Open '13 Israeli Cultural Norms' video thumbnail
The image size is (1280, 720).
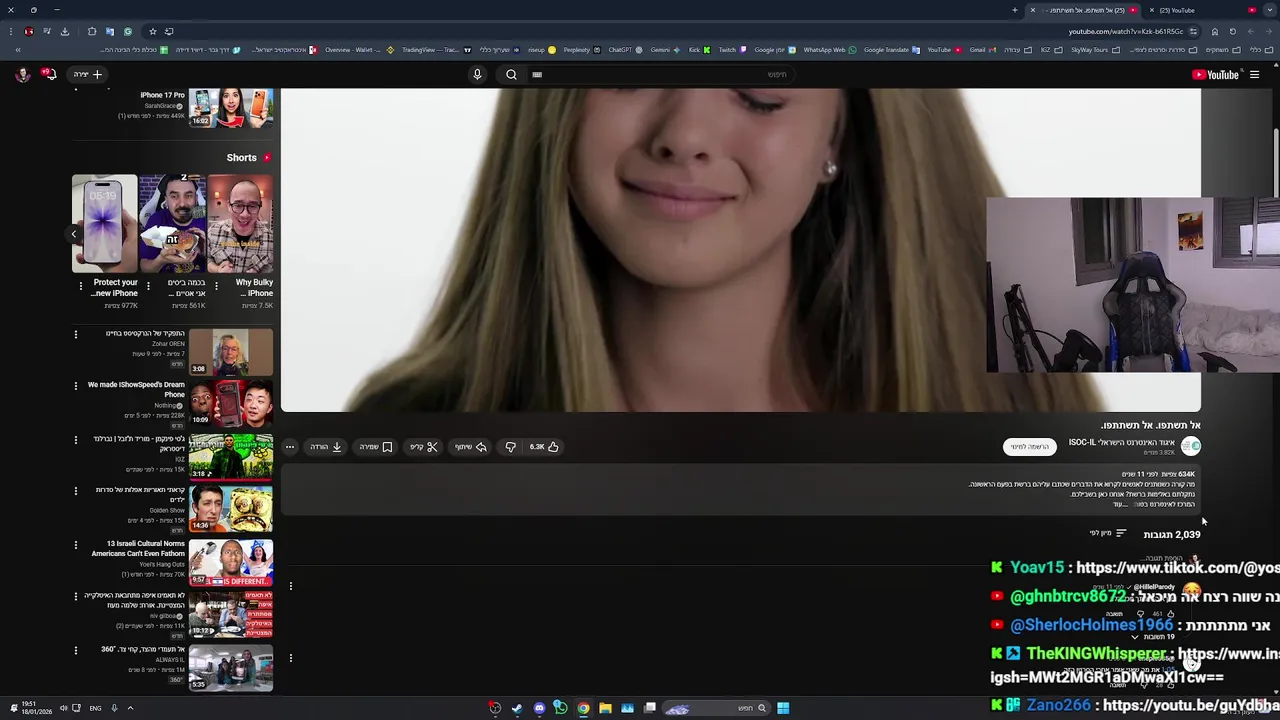click(231, 563)
